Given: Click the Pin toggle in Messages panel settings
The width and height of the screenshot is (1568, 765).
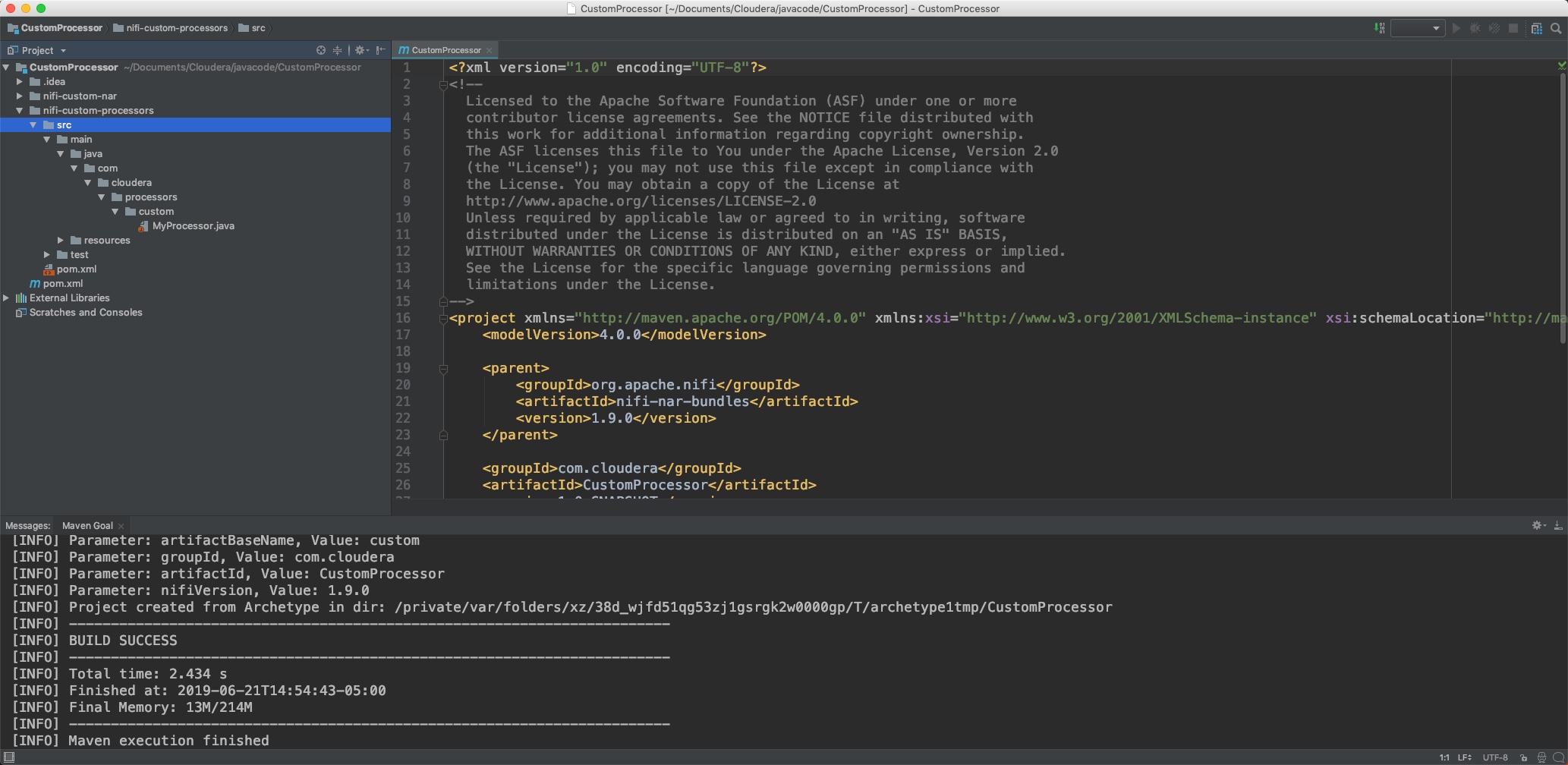Looking at the screenshot, I should (x=1538, y=524).
